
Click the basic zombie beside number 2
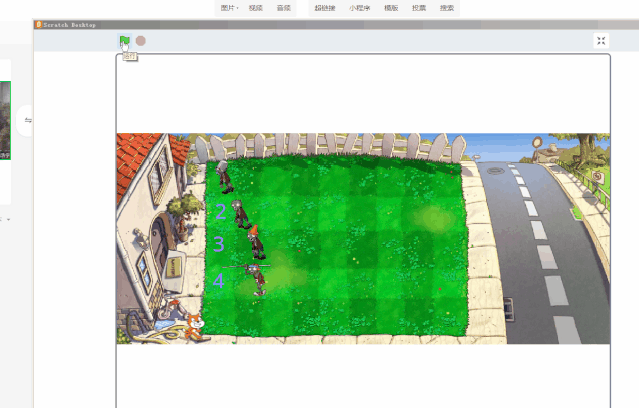point(241,214)
